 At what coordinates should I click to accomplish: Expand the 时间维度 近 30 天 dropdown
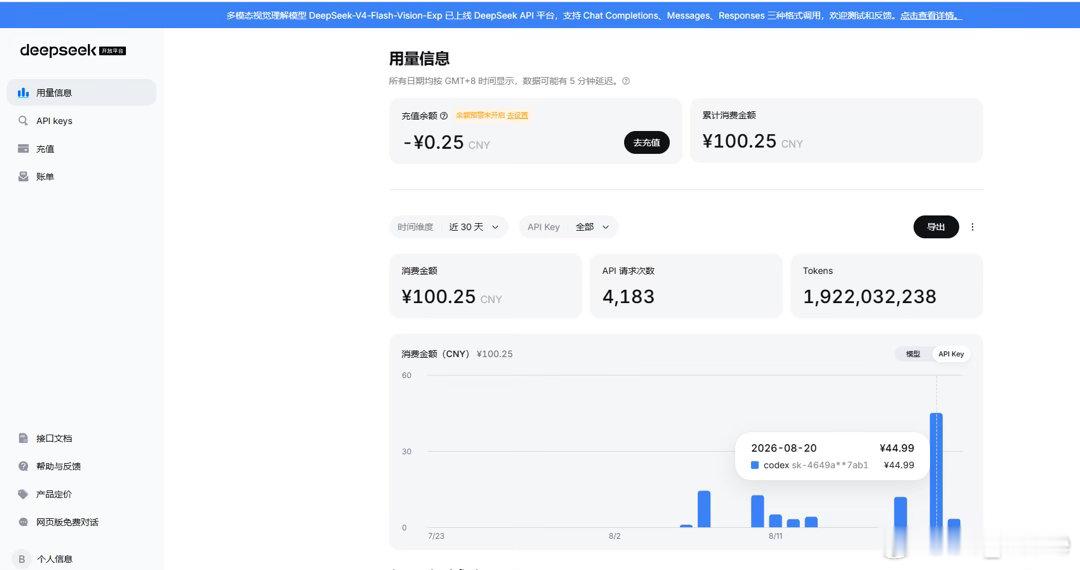pos(448,226)
